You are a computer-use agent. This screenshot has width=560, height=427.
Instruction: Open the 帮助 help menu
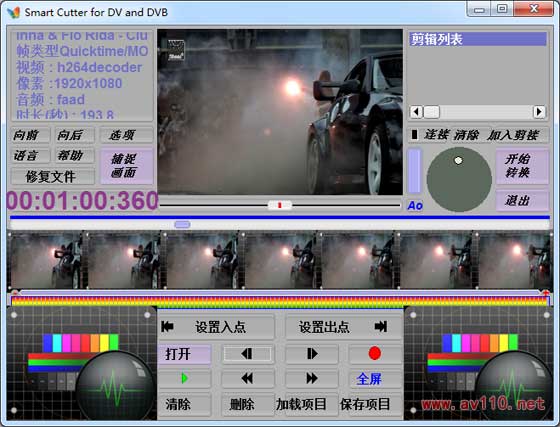[74, 155]
